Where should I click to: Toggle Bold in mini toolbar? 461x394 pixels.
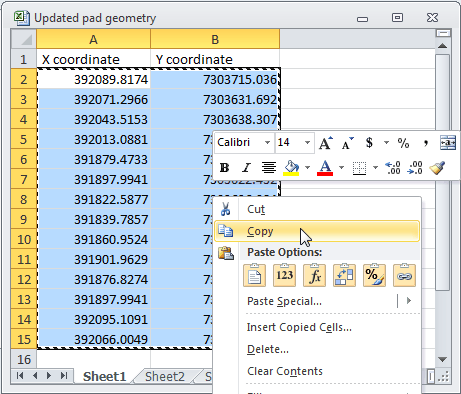pos(224,168)
